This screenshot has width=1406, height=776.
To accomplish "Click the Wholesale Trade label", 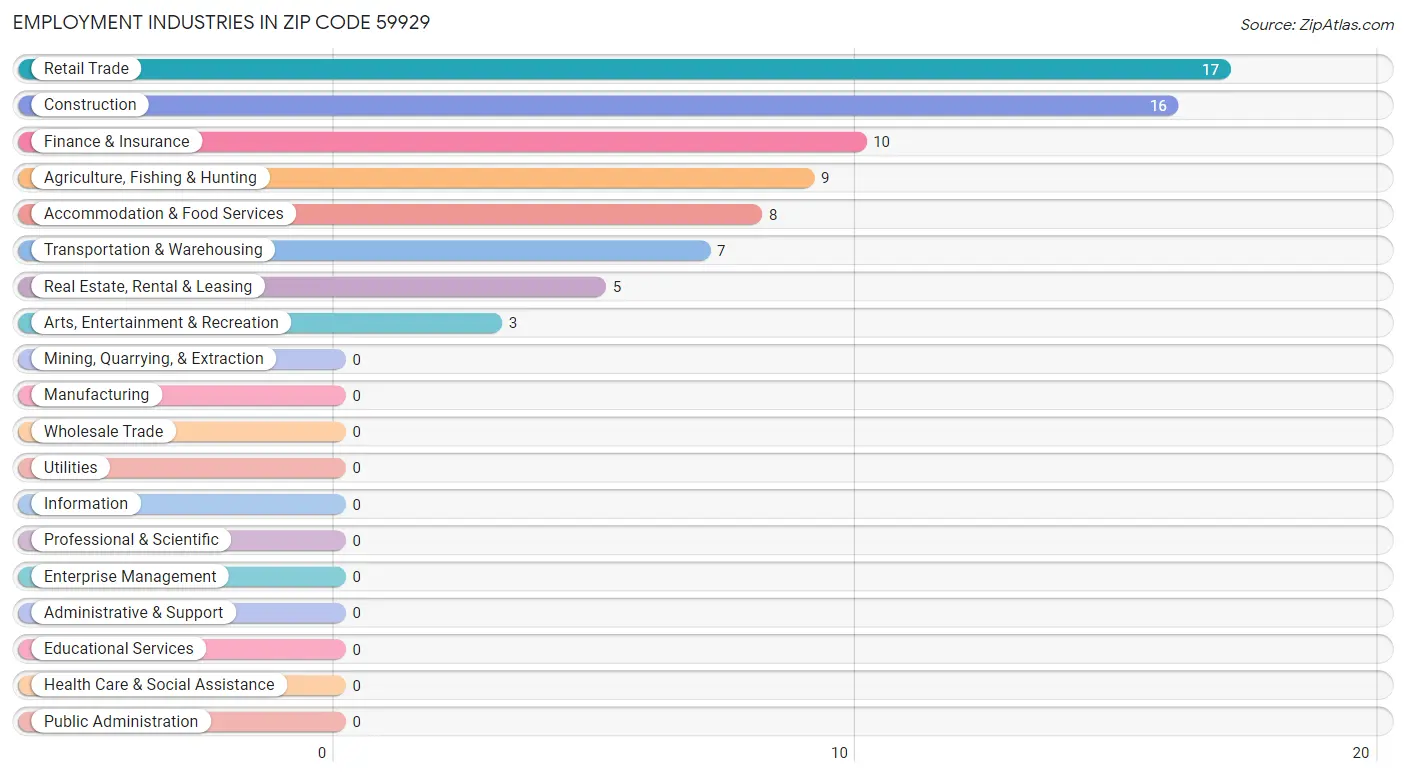I will pyautogui.click(x=103, y=432).
